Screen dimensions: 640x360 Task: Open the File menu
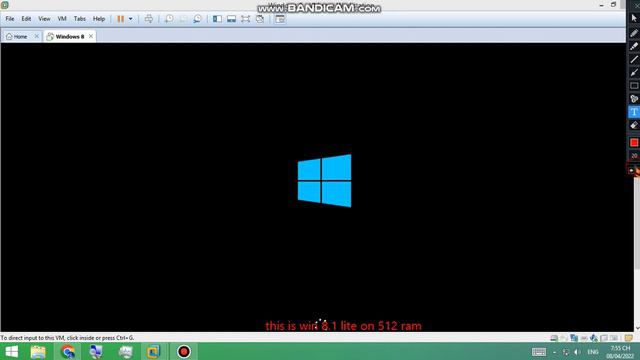click(10, 19)
